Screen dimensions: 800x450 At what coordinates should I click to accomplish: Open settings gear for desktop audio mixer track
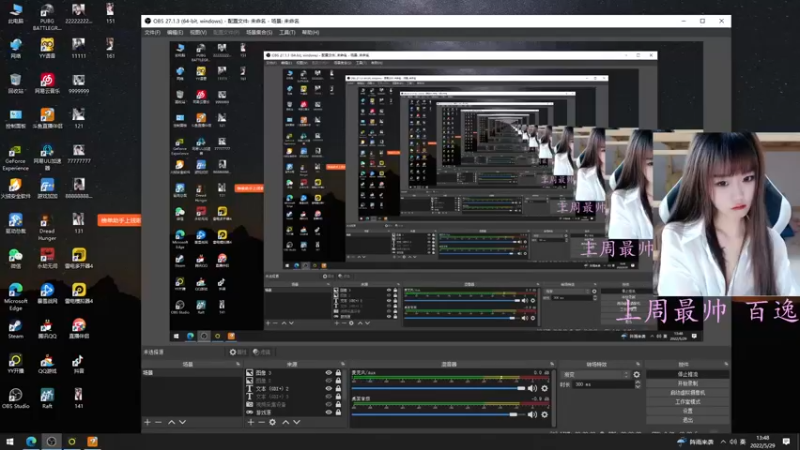pos(544,414)
